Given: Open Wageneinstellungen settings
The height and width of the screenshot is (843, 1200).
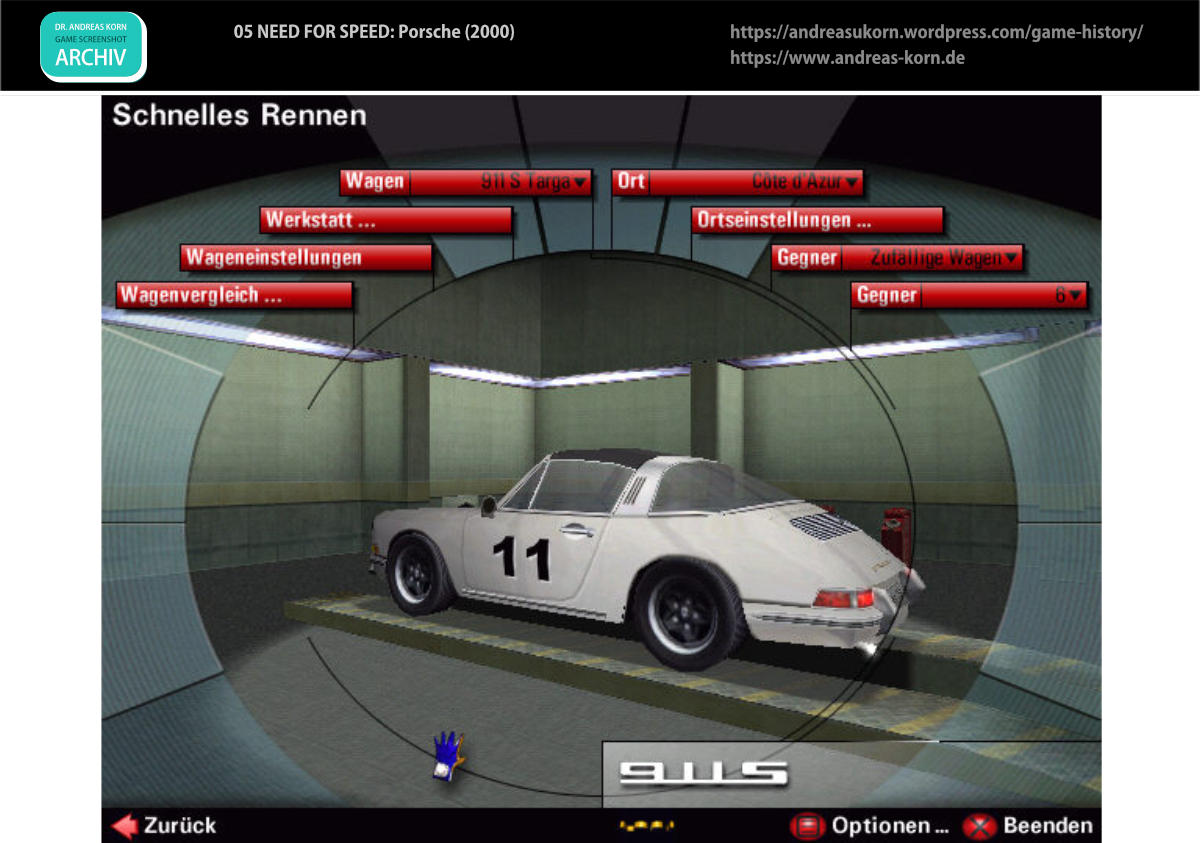Looking at the screenshot, I should (x=306, y=258).
